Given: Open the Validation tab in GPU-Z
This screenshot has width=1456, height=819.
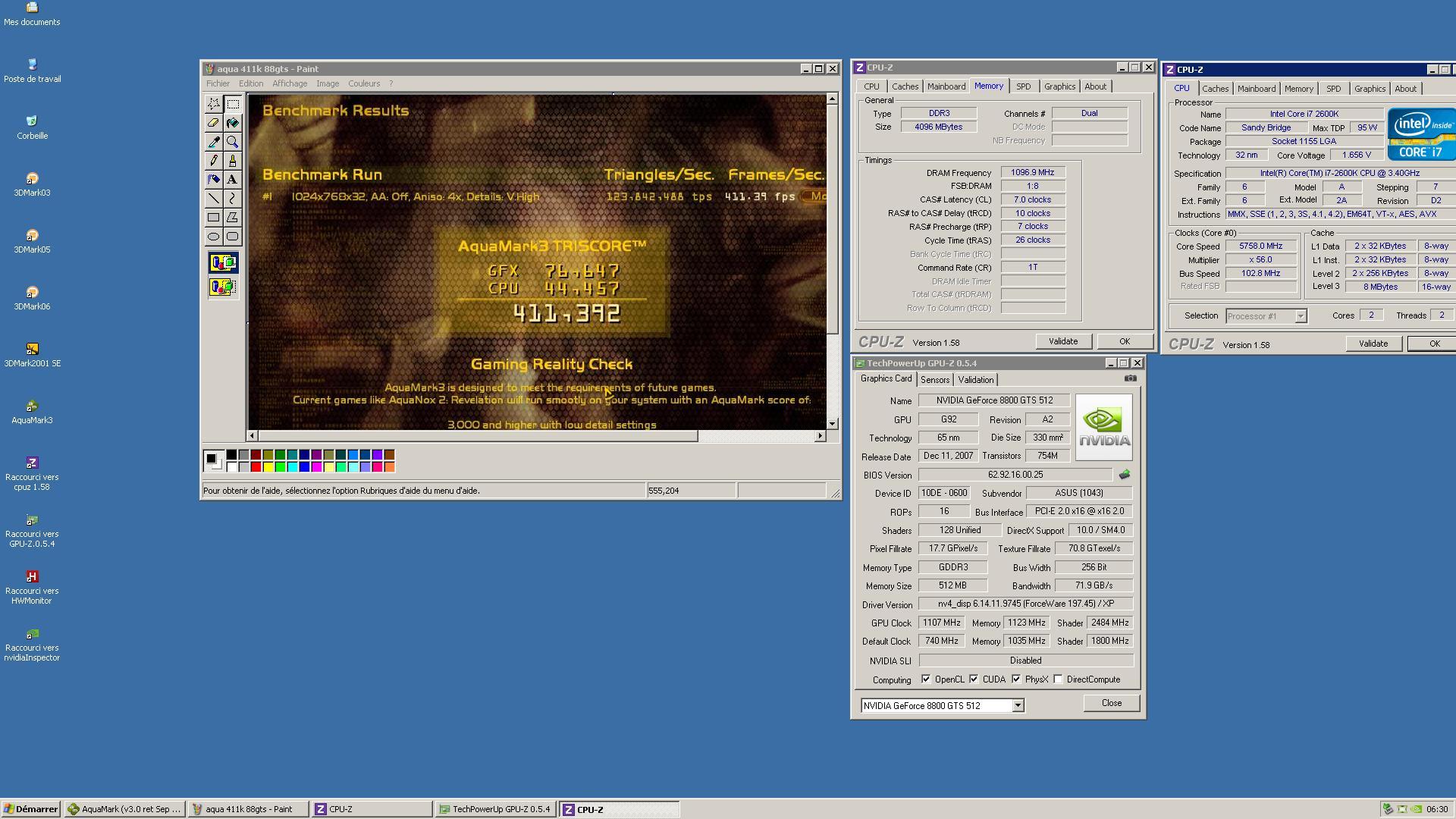Looking at the screenshot, I should (x=975, y=380).
